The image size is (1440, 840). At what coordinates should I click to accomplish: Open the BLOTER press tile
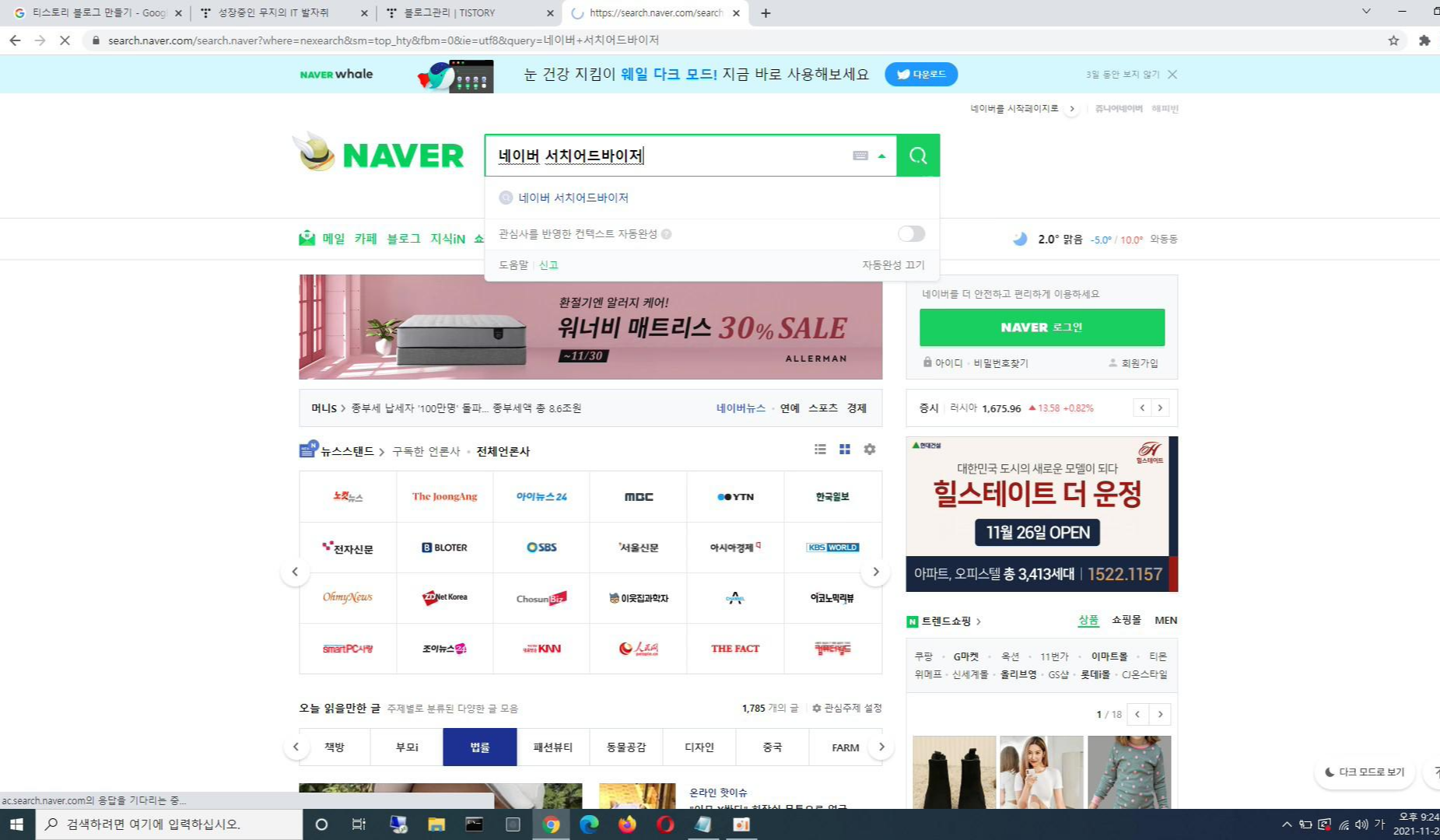click(445, 548)
